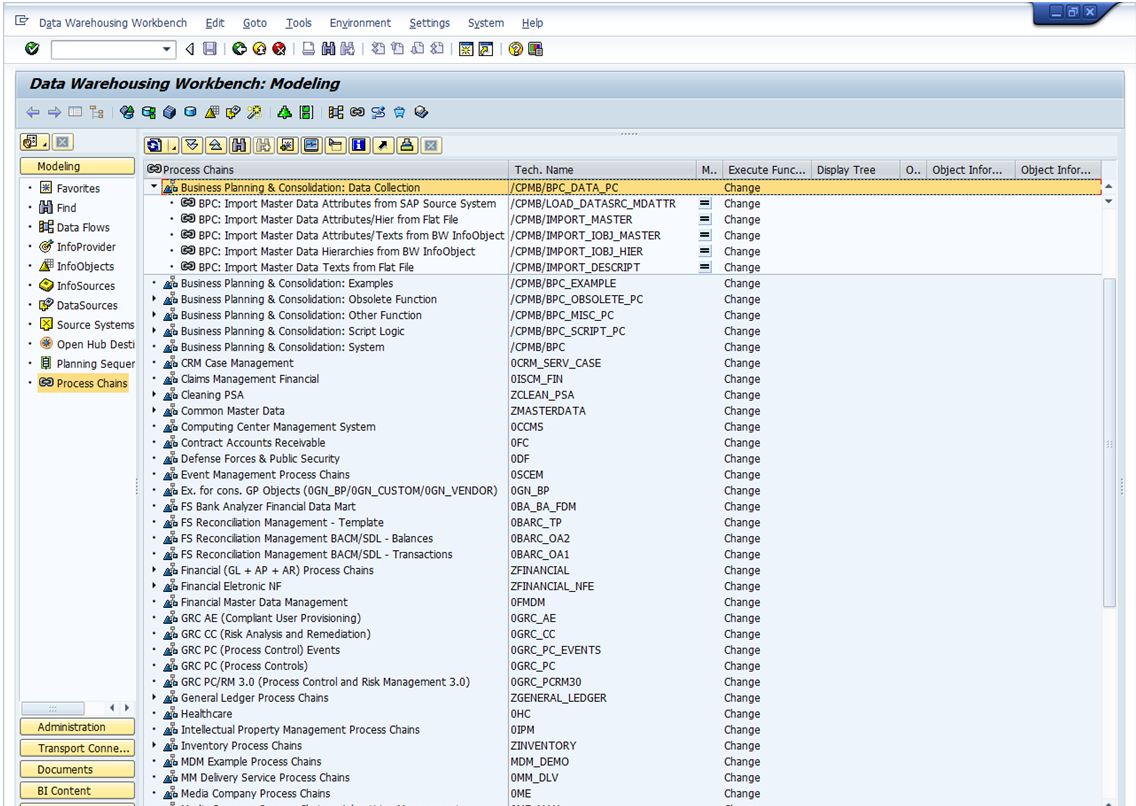
Task: Expand the General Ledger Process Chains node
Action: [x=154, y=697]
